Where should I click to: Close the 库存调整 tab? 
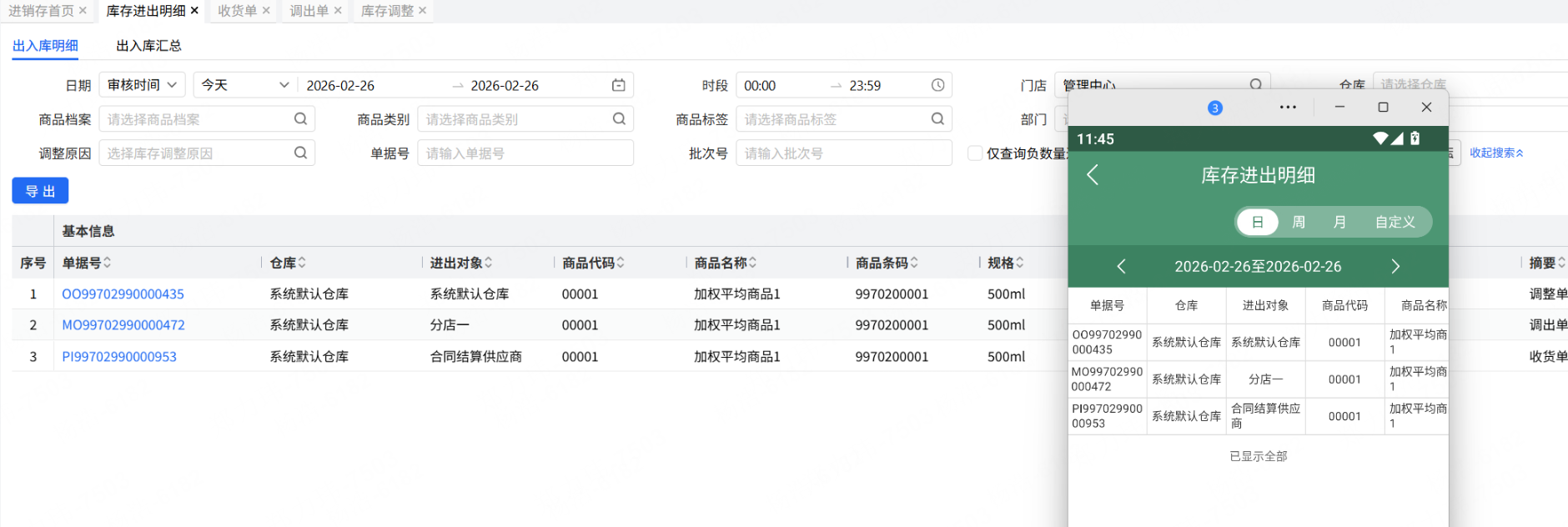point(423,11)
